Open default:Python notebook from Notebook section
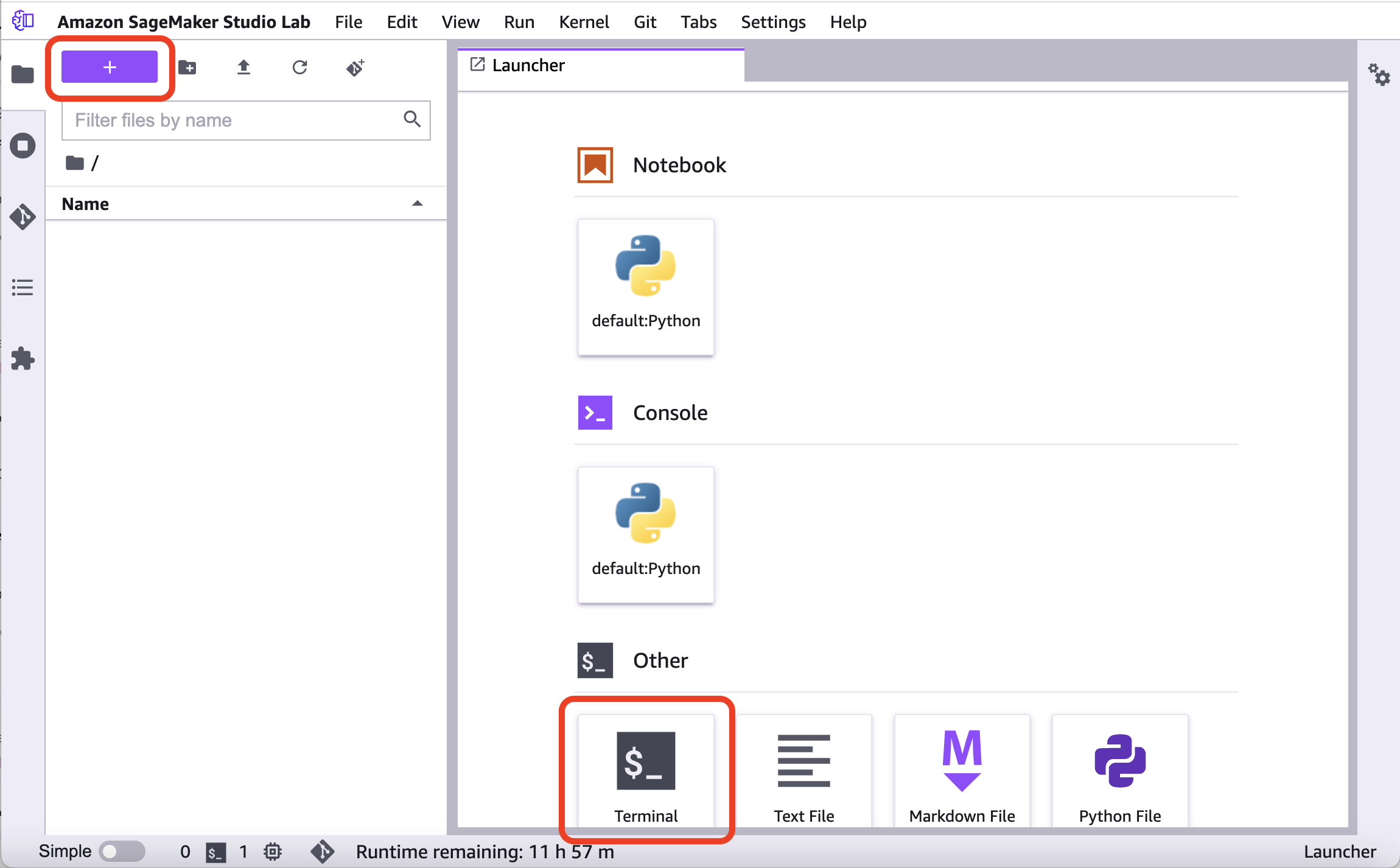Screen dimensions: 1400x868 click(x=645, y=287)
